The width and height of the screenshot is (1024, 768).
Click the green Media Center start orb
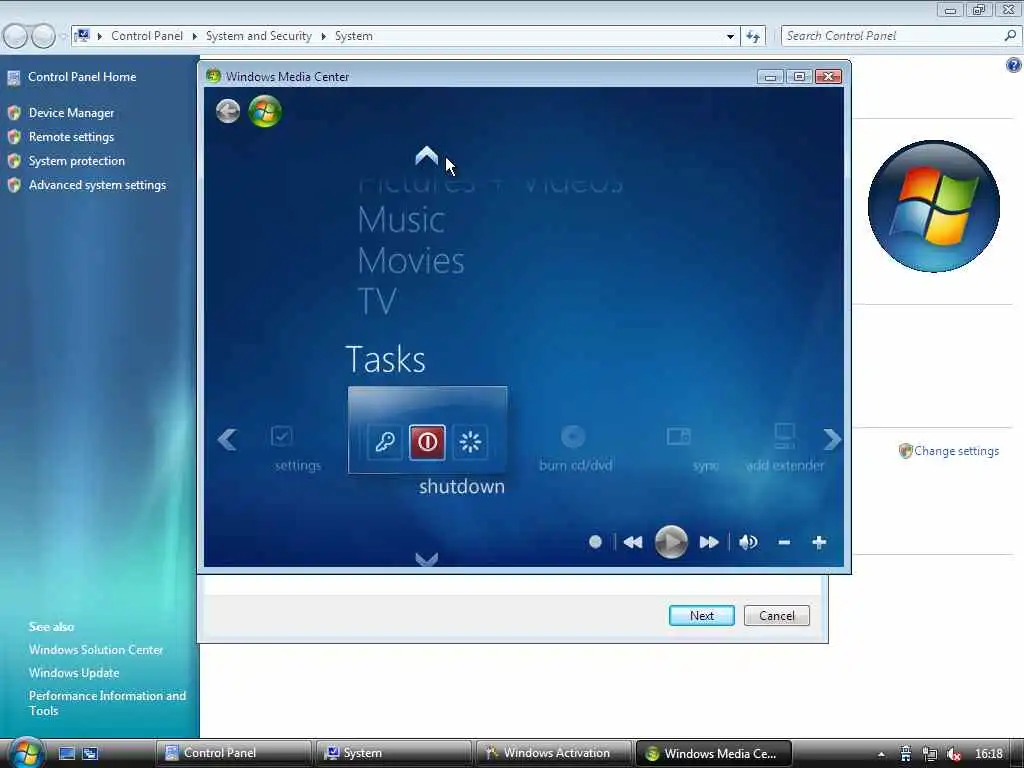tap(265, 111)
